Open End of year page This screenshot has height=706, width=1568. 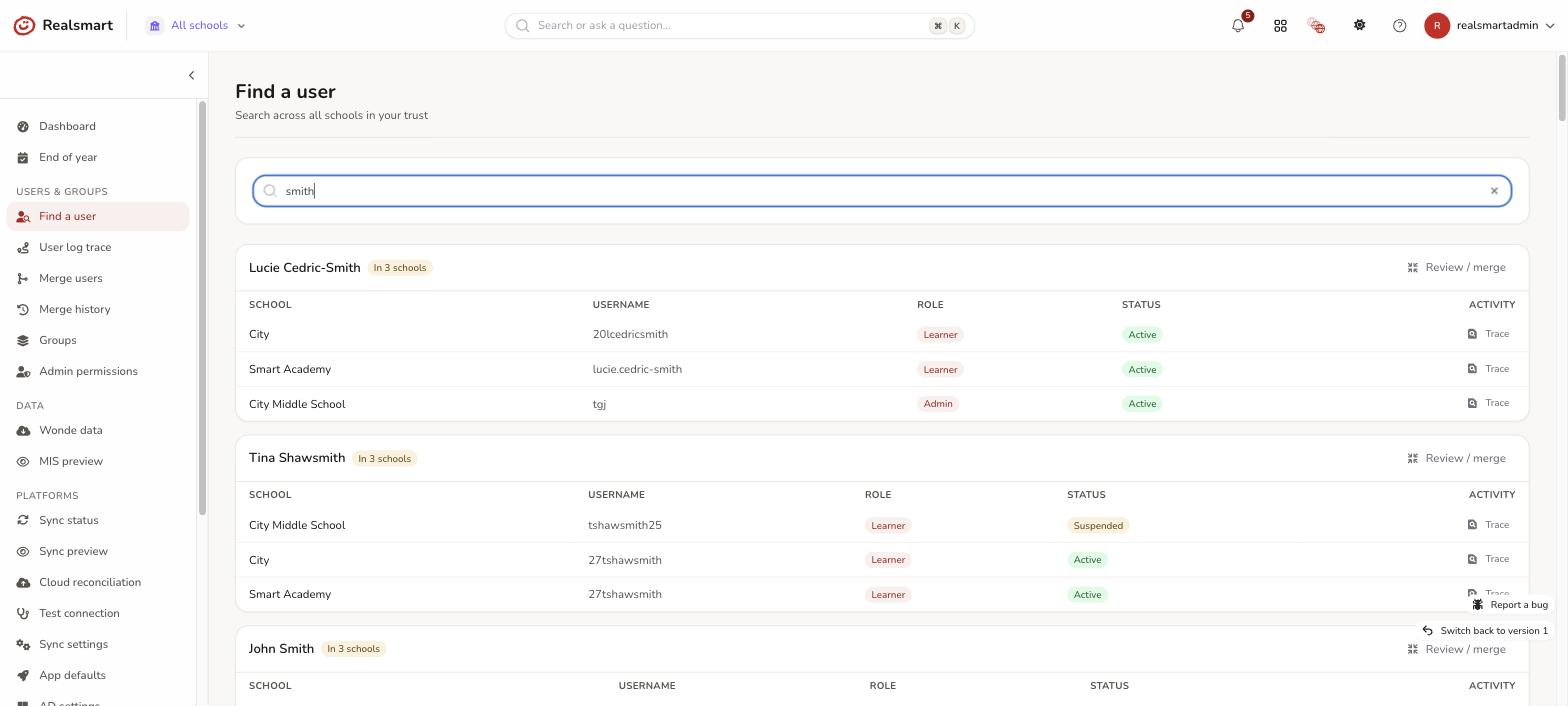coord(97,157)
